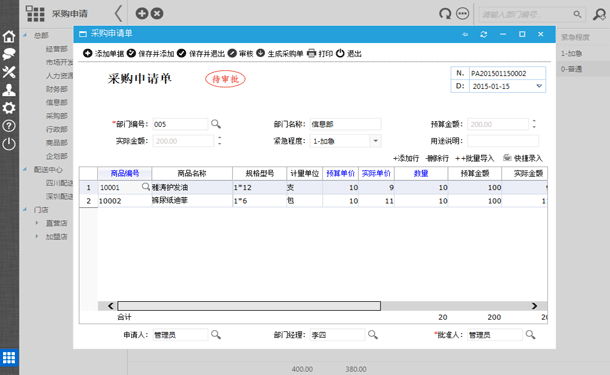Sort by the 商品编号 column header

(x=124, y=173)
